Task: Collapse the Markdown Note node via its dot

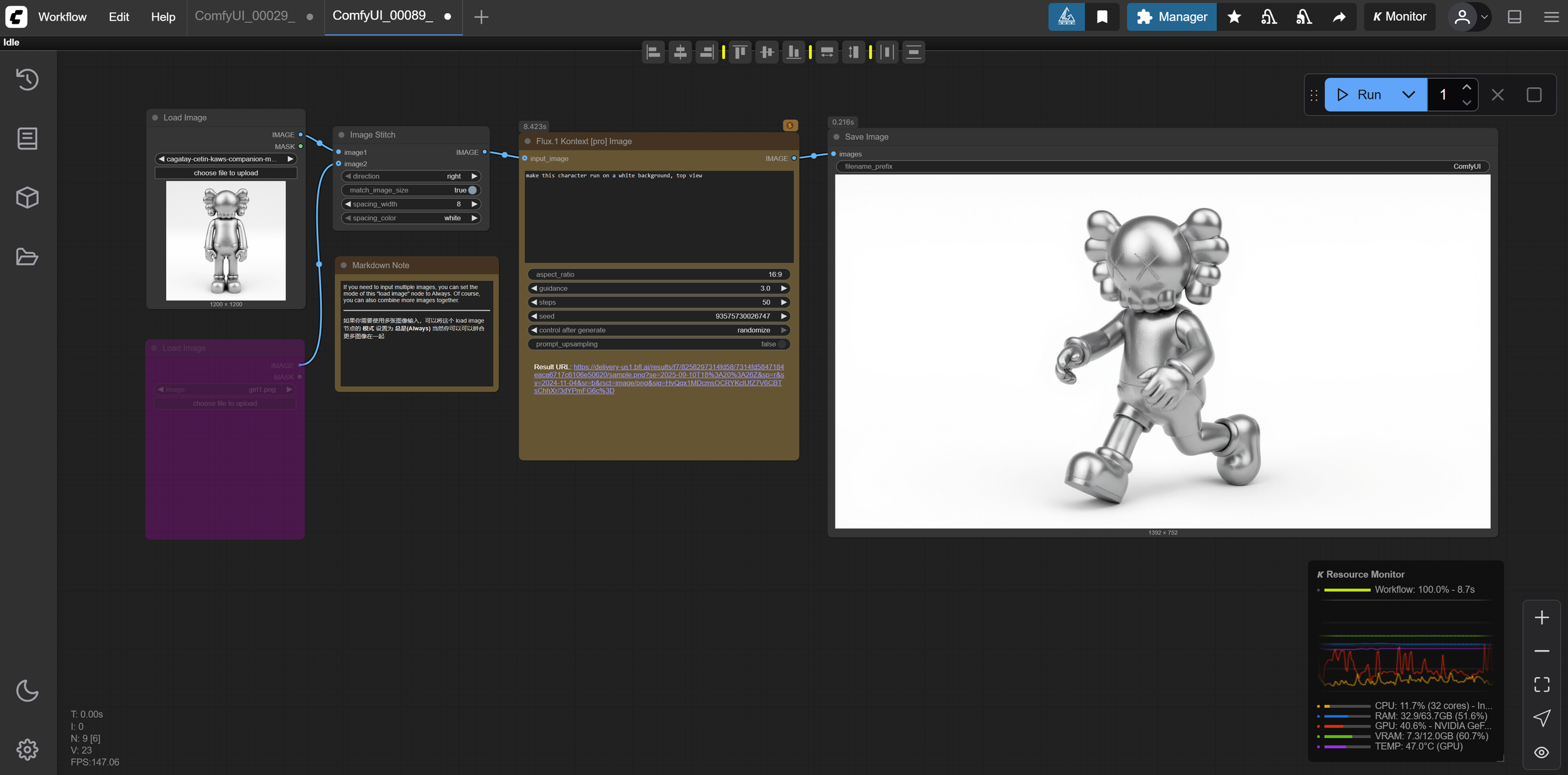Action: point(344,265)
